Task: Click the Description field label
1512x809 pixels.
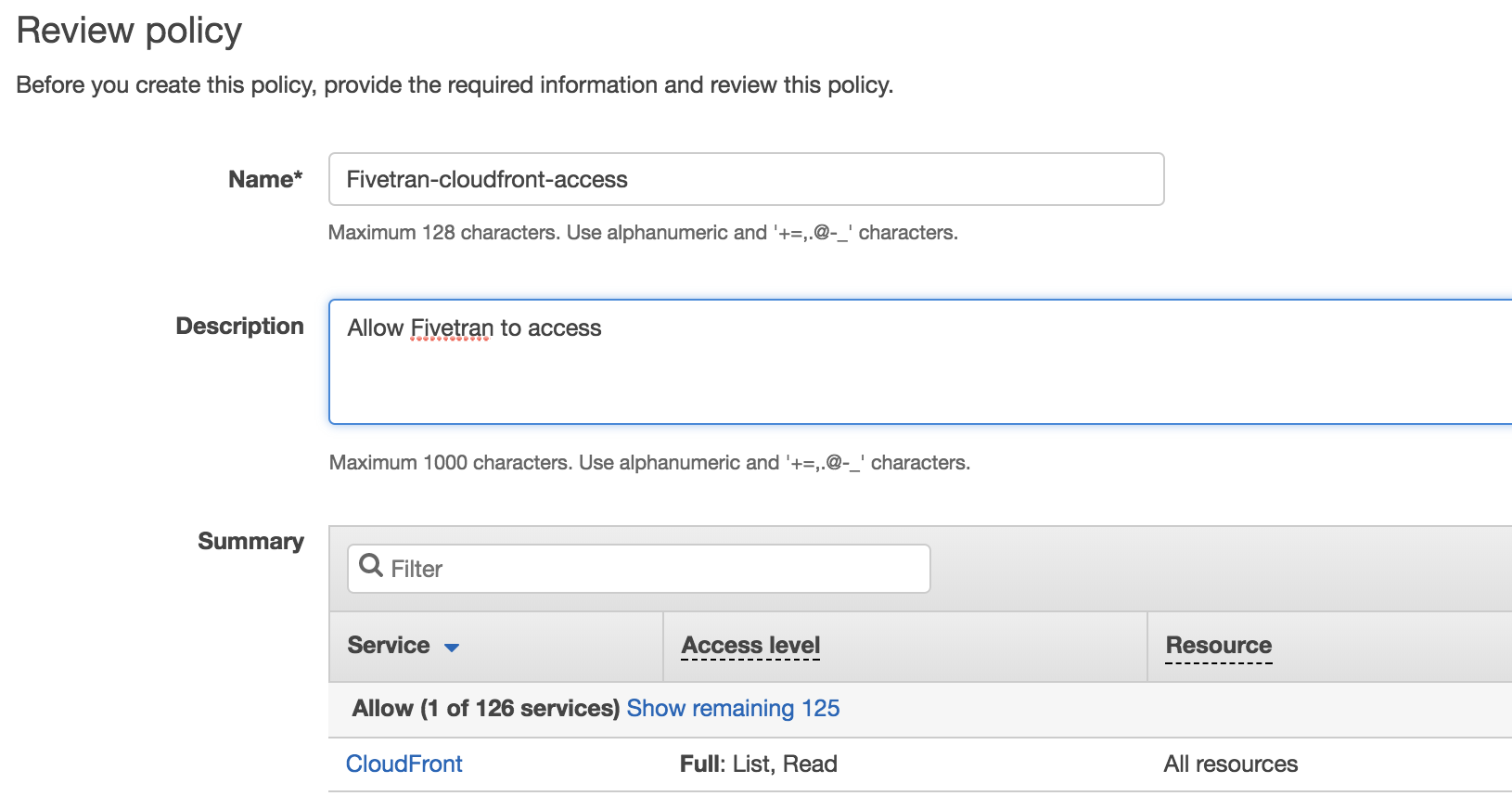Action: pos(240,327)
